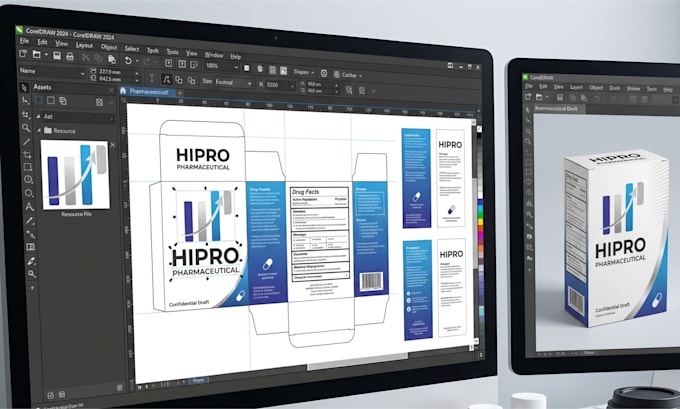Click the New document icon

(23, 54)
